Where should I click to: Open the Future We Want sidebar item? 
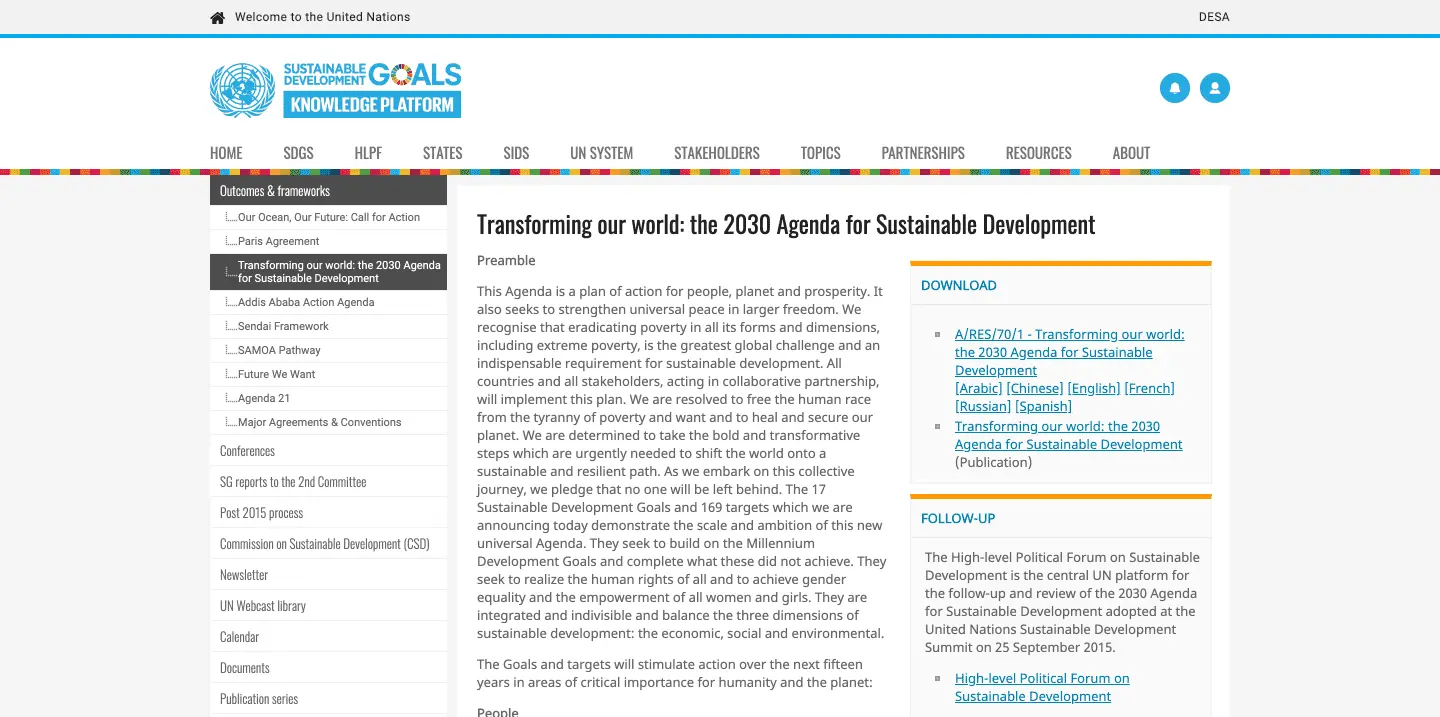(328, 374)
